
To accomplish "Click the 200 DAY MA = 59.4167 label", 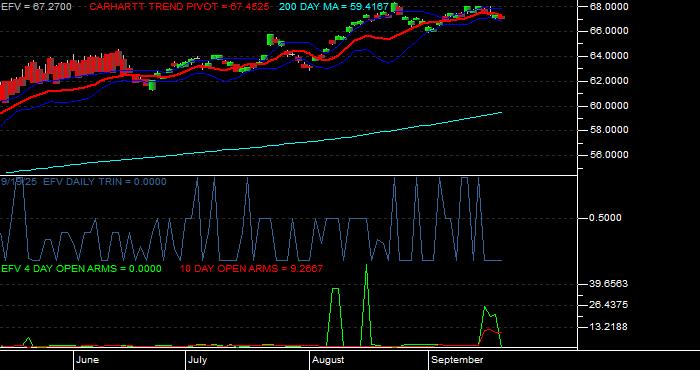I will pyautogui.click(x=334, y=7).
